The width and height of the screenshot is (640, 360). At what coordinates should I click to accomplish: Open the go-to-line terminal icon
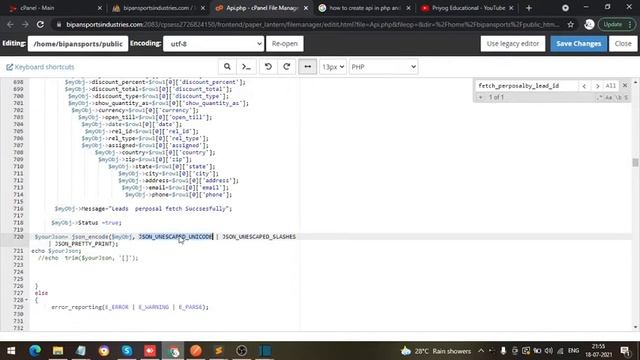click(246, 67)
